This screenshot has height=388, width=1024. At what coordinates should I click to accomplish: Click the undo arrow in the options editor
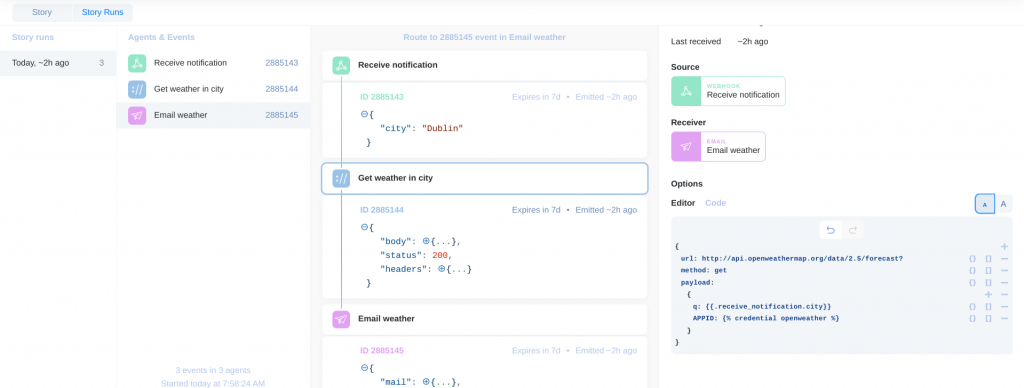click(831, 230)
